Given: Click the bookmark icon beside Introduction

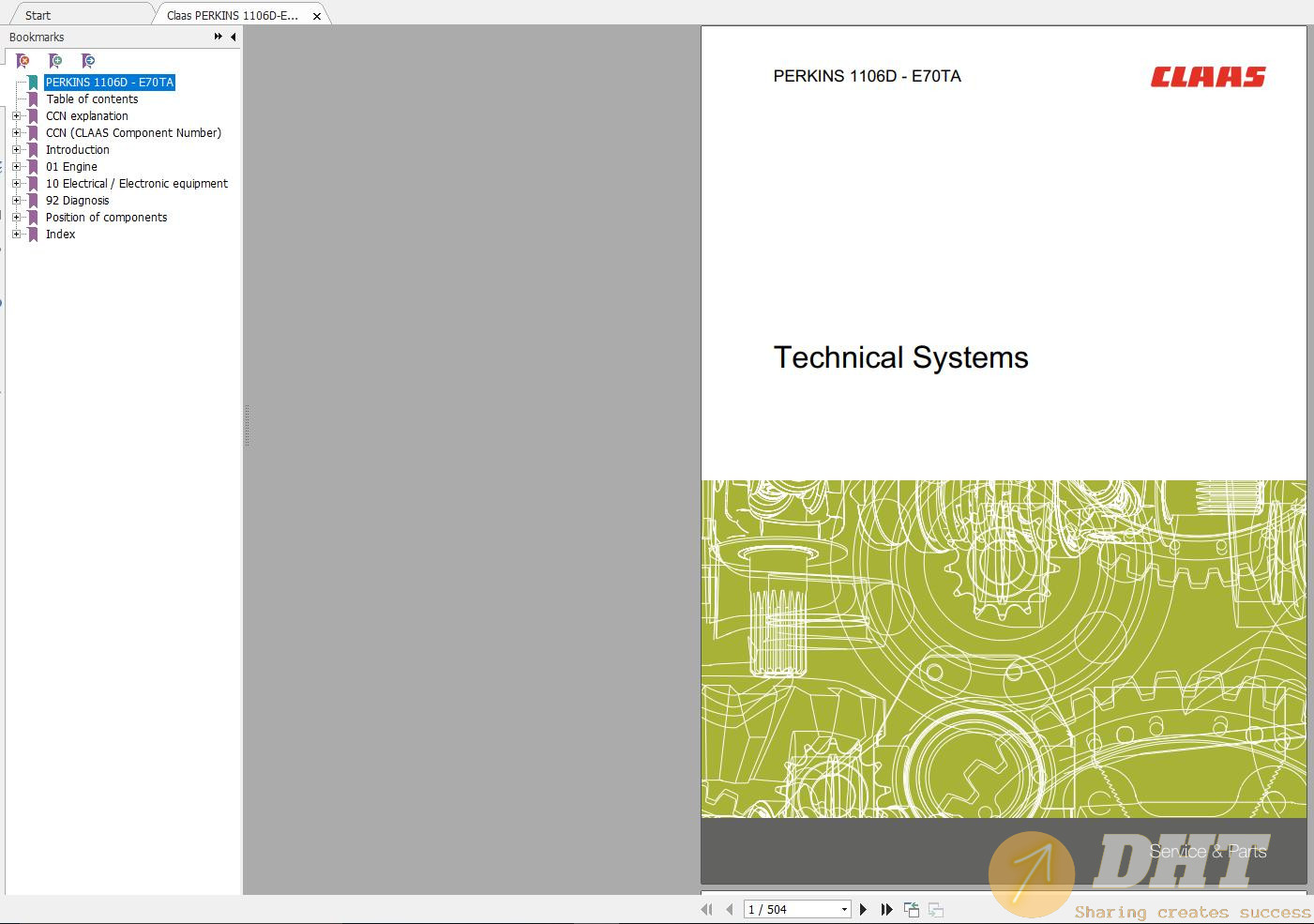Looking at the screenshot, I should [x=33, y=150].
